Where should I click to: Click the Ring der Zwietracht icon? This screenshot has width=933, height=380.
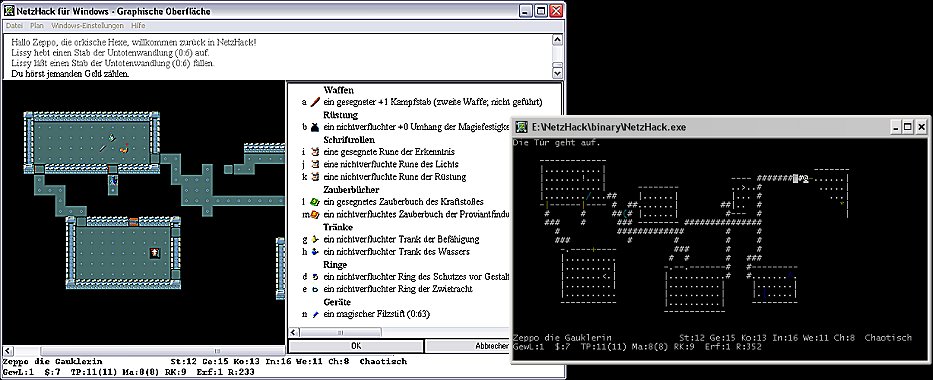(314, 289)
